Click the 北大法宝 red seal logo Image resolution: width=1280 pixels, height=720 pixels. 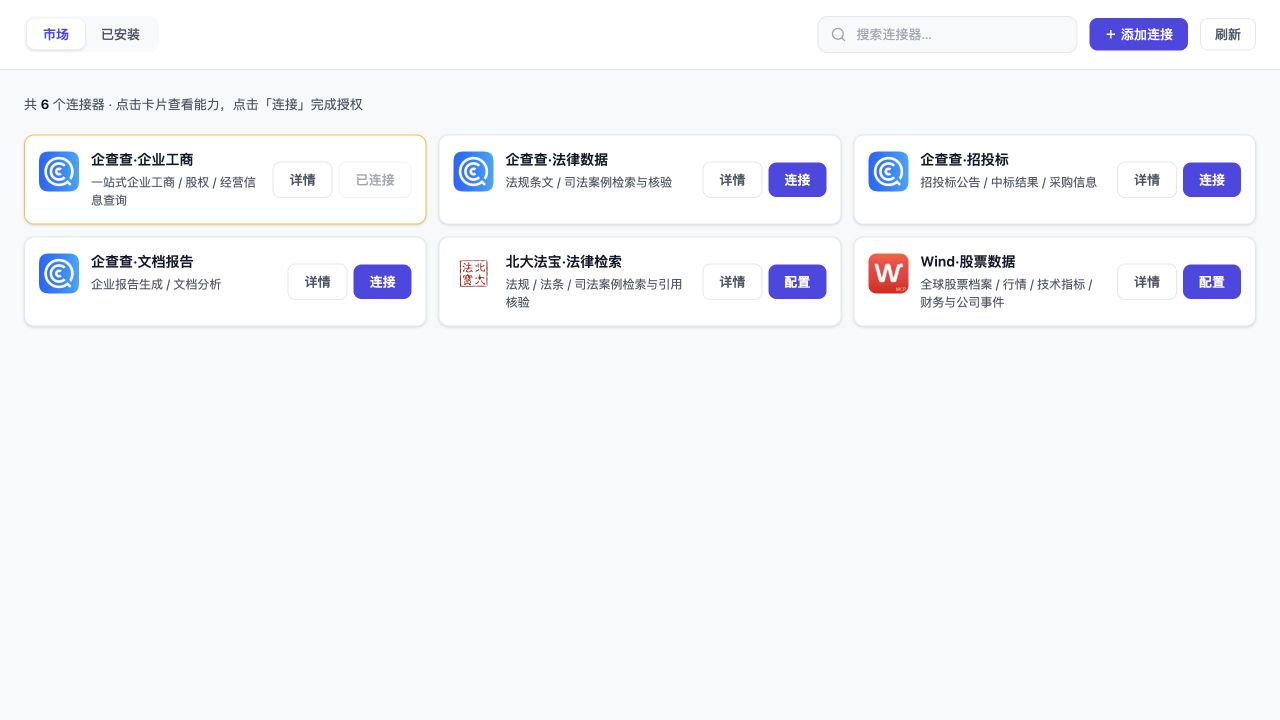[473, 274]
